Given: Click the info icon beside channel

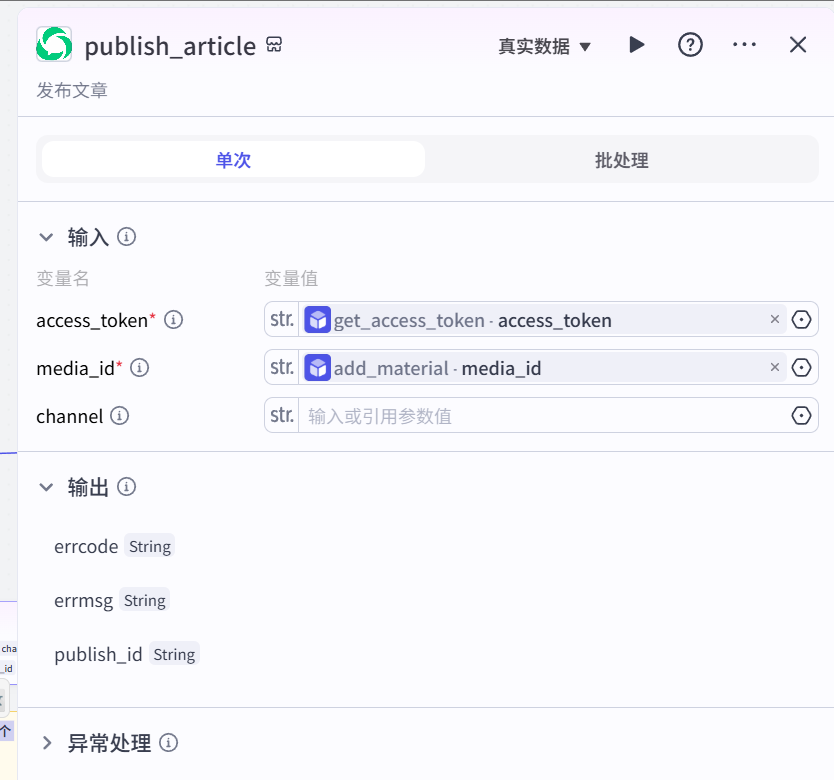Looking at the screenshot, I should (x=122, y=416).
